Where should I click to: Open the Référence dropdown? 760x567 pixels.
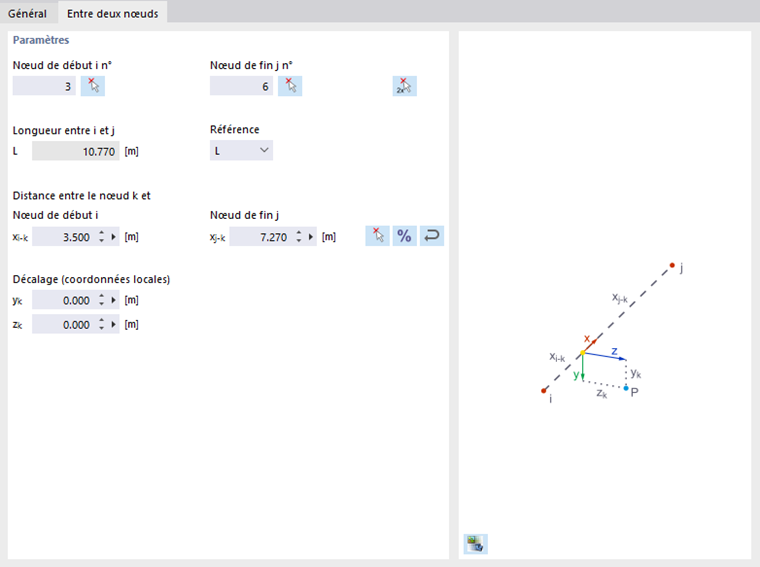(x=241, y=151)
